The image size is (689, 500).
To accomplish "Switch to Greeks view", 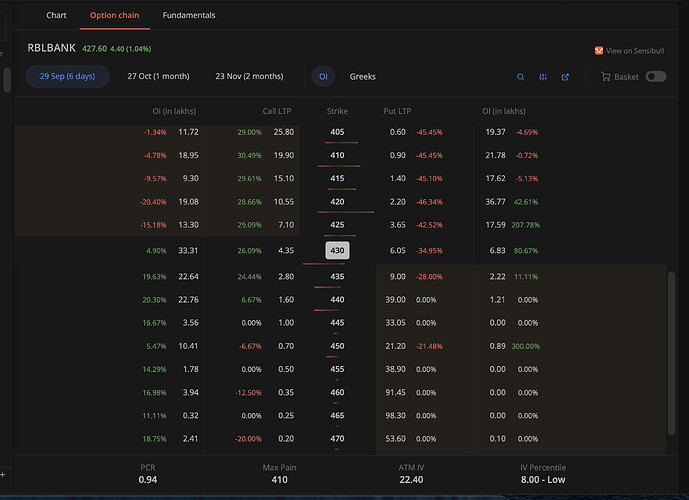I will 363,77.
